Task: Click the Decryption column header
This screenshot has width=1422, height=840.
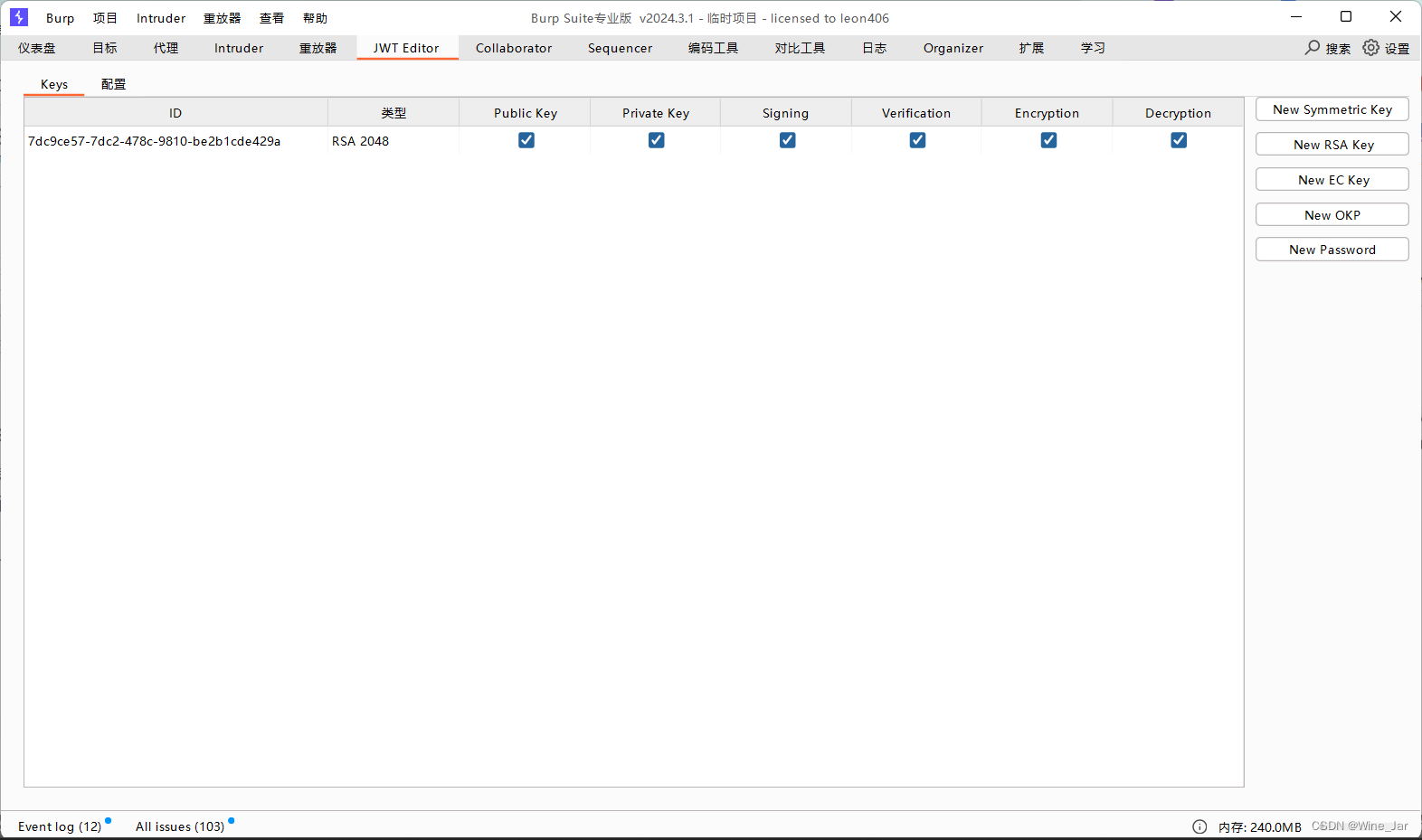Action: click(1178, 113)
